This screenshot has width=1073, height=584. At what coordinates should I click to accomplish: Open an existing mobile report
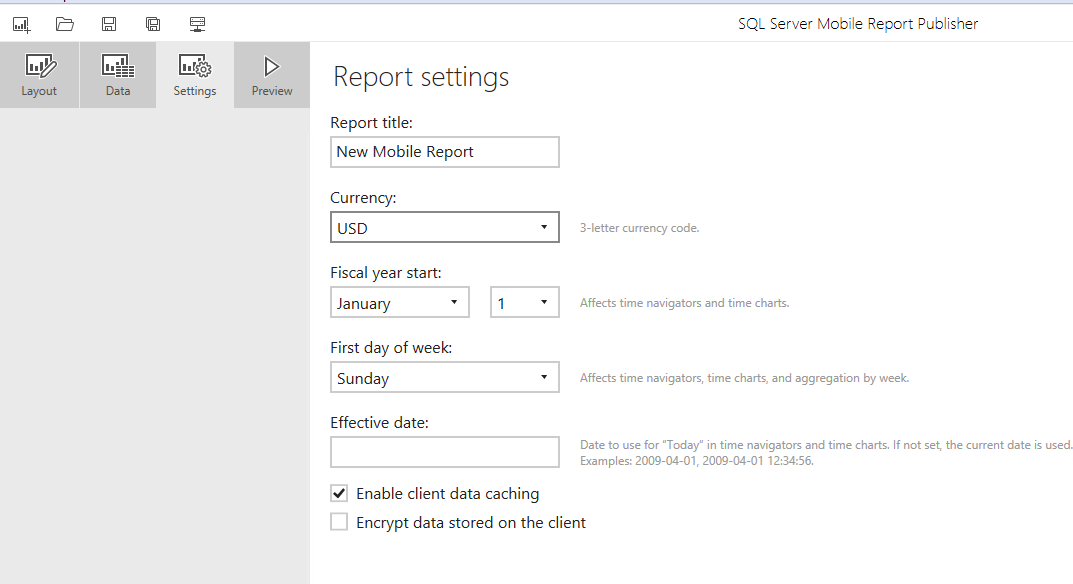[65, 24]
